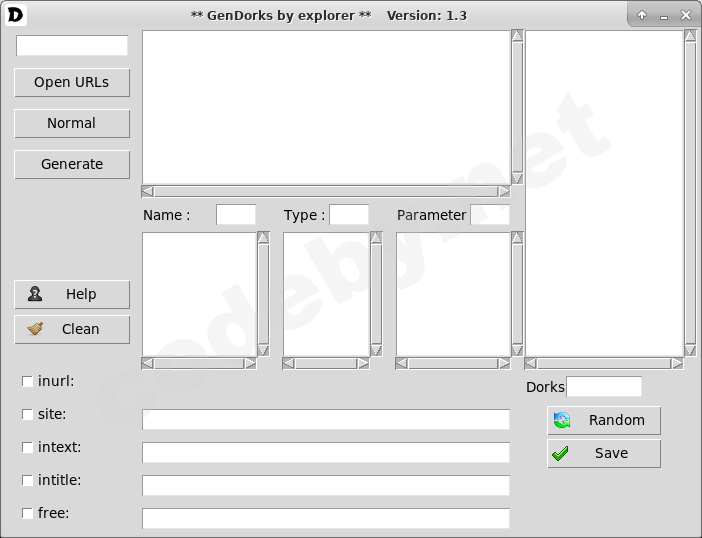Click Dorks list scroll left arrow
The height and width of the screenshot is (538, 702).
coord(531,363)
